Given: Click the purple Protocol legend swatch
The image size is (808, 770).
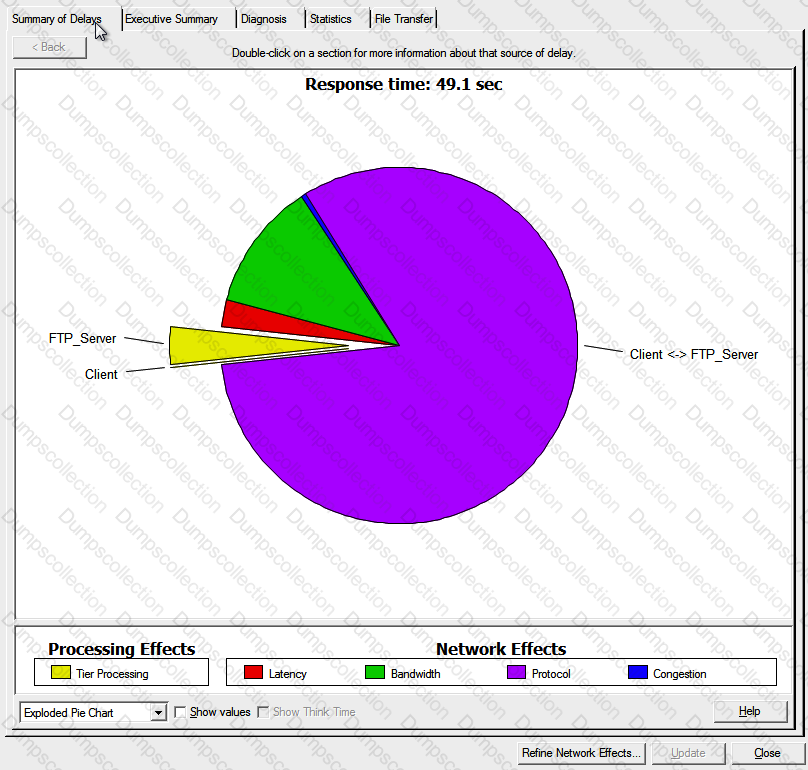Looking at the screenshot, I should [x=516, y=673].
